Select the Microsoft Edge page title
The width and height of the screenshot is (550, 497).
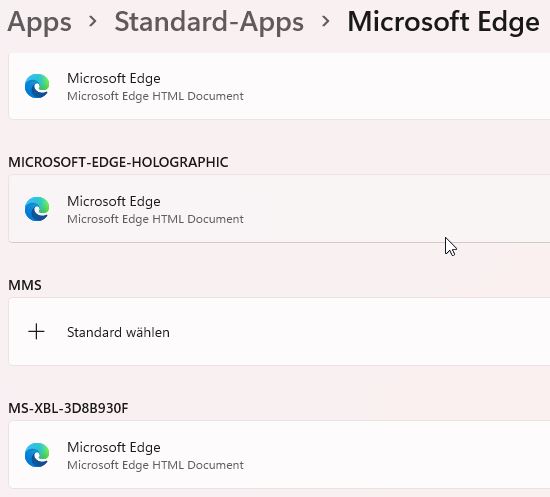(443, 22)
